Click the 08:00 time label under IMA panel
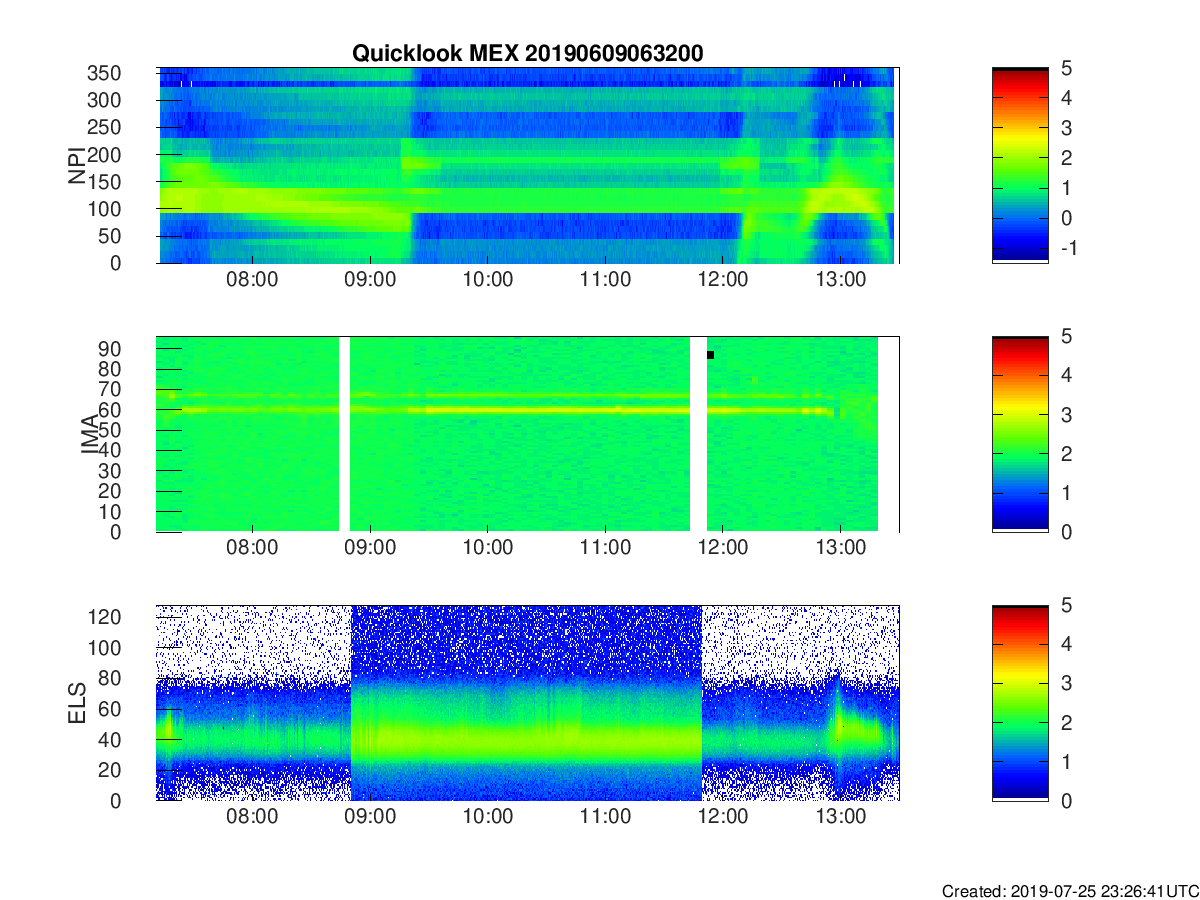This screenshot has height=900, width=1200. [x=252, y=550]
